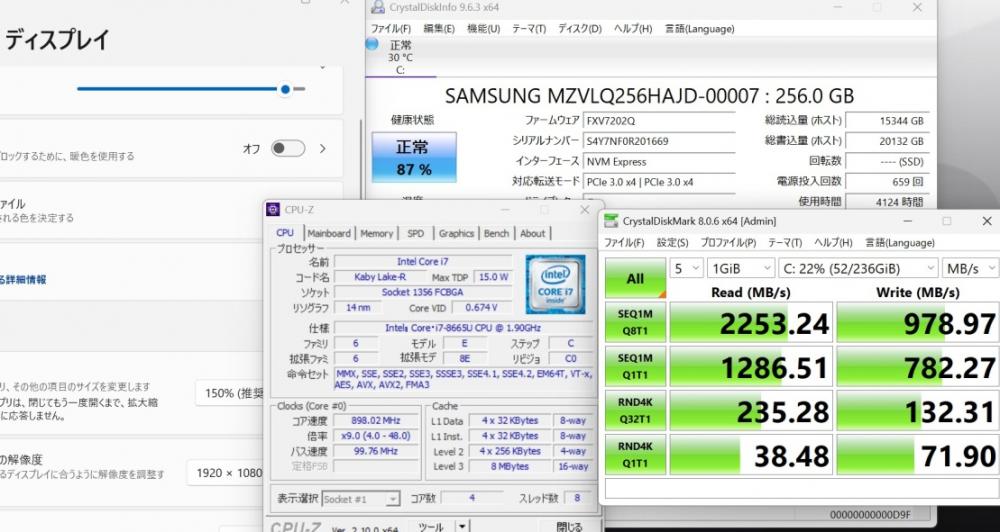Viewport: 1000px width, 532px height.
Task: Click the コア速度 value 898.02 MHz
Action: coord(376,420)
